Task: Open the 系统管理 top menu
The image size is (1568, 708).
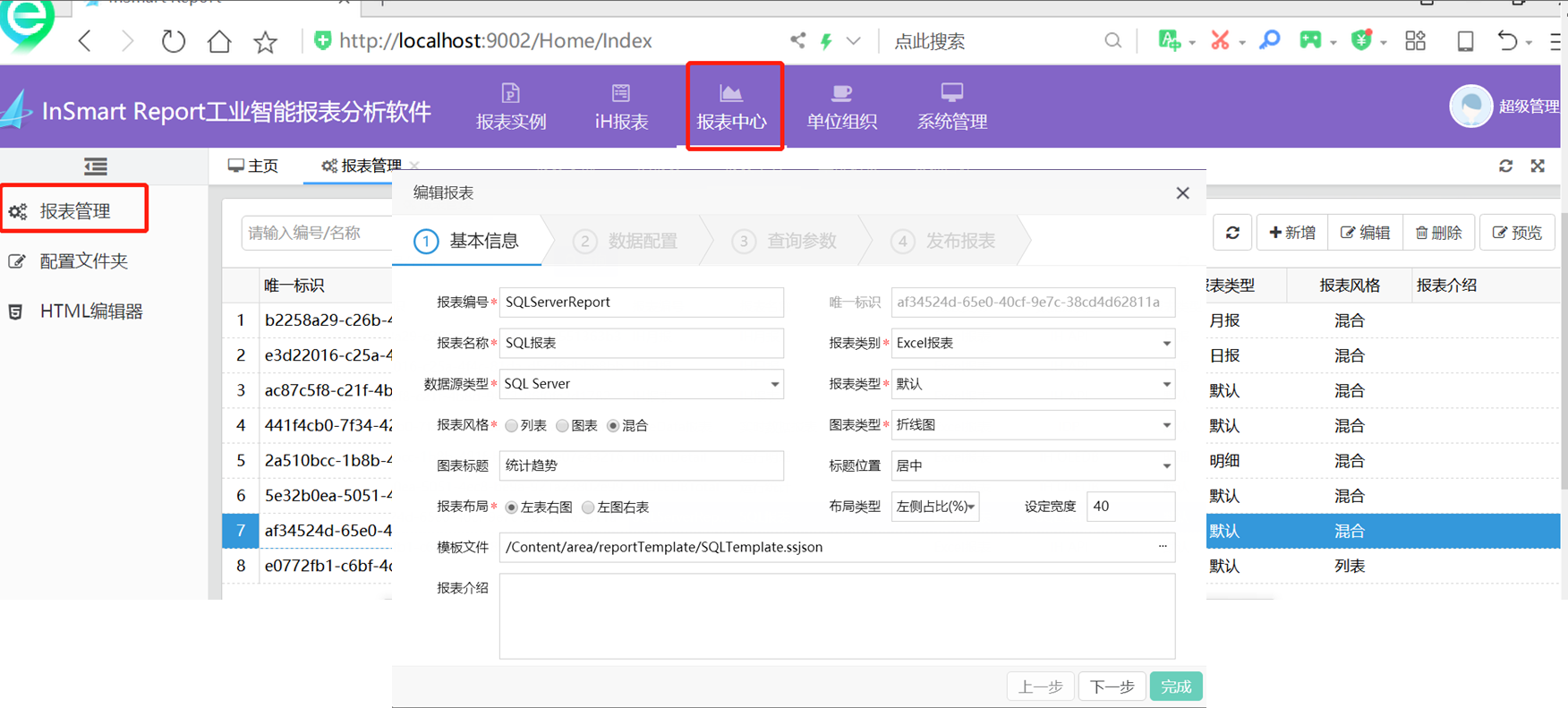Action: click(x=952, y=107)
